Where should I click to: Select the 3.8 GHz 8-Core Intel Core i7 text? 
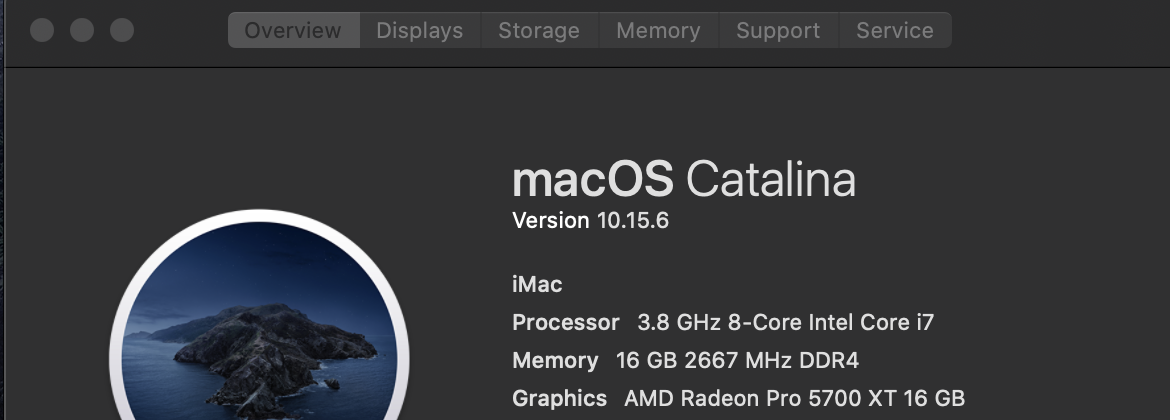785,323
